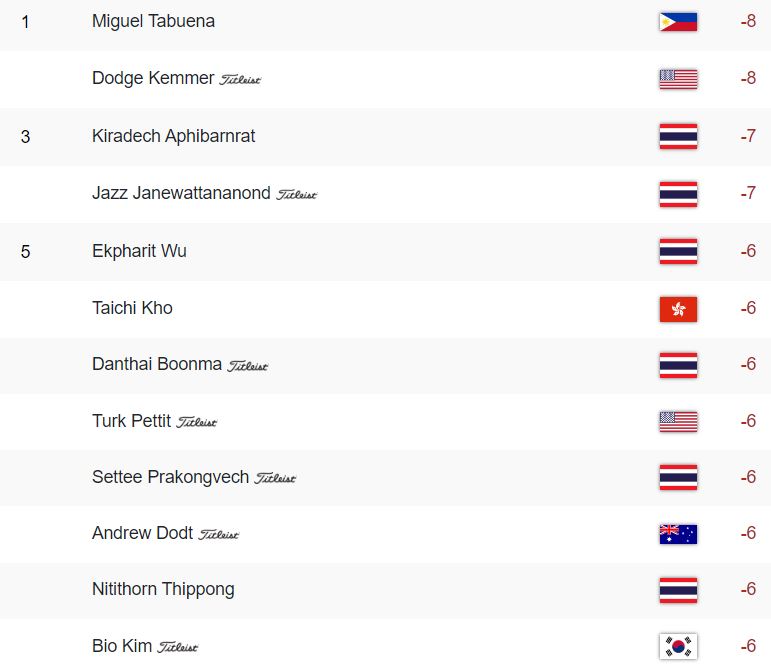Click Dodge Kemmer's -8 score
The image size is (771, 667).
point(748,78)
